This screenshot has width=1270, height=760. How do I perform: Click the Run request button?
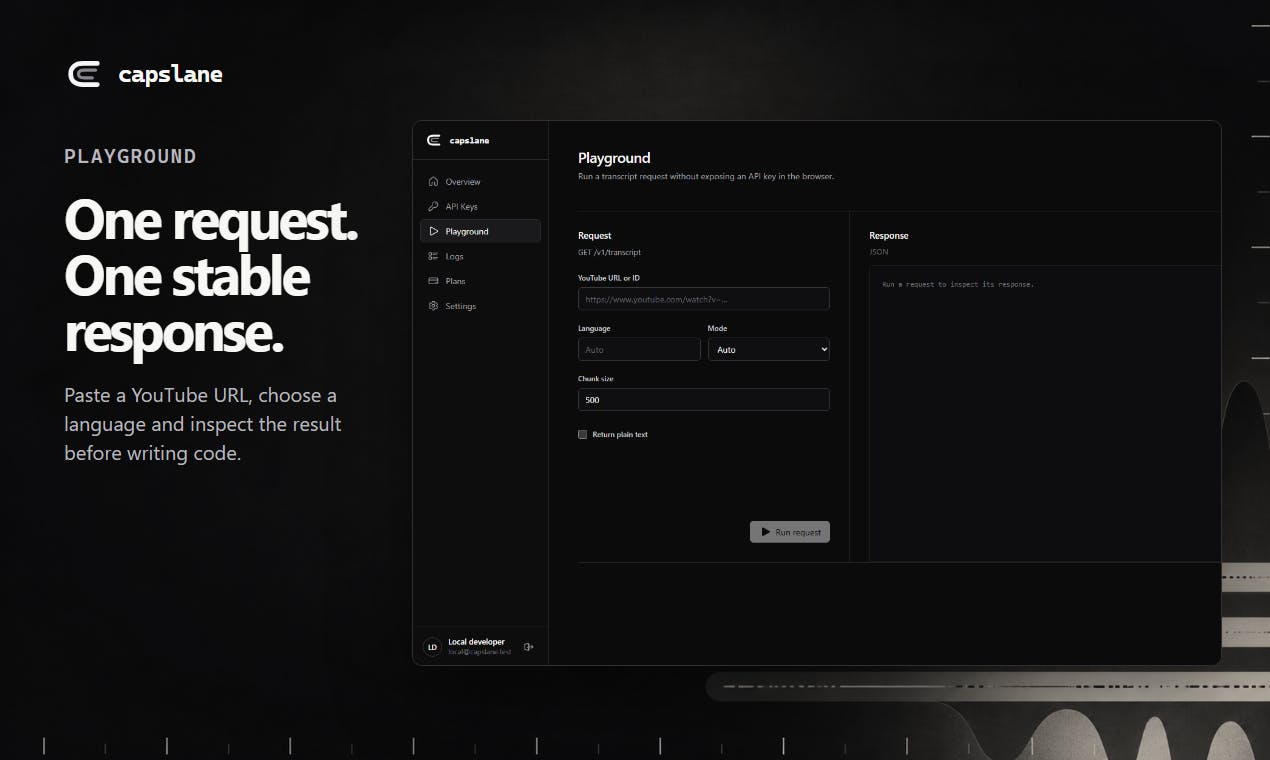tap(790, 532)
